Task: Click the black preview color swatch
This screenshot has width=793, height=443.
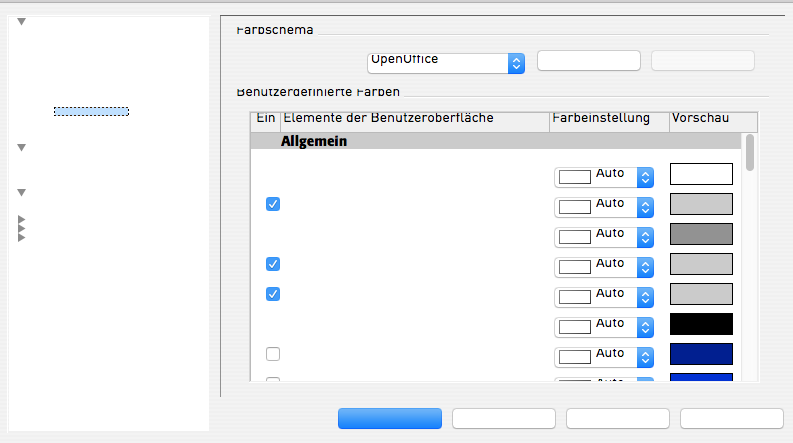Action: coord(701,324)
